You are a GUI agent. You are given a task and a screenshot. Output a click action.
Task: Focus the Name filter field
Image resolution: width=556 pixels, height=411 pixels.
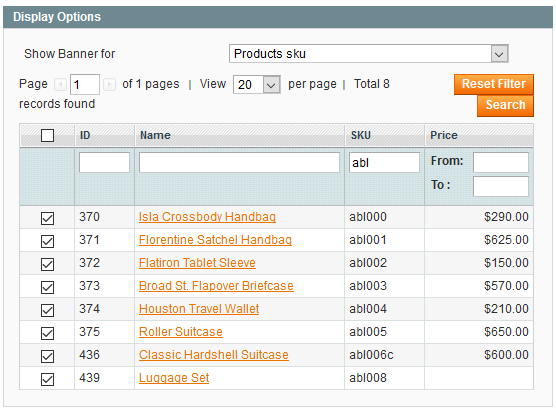pyautogui.click(x=239, y=162)
